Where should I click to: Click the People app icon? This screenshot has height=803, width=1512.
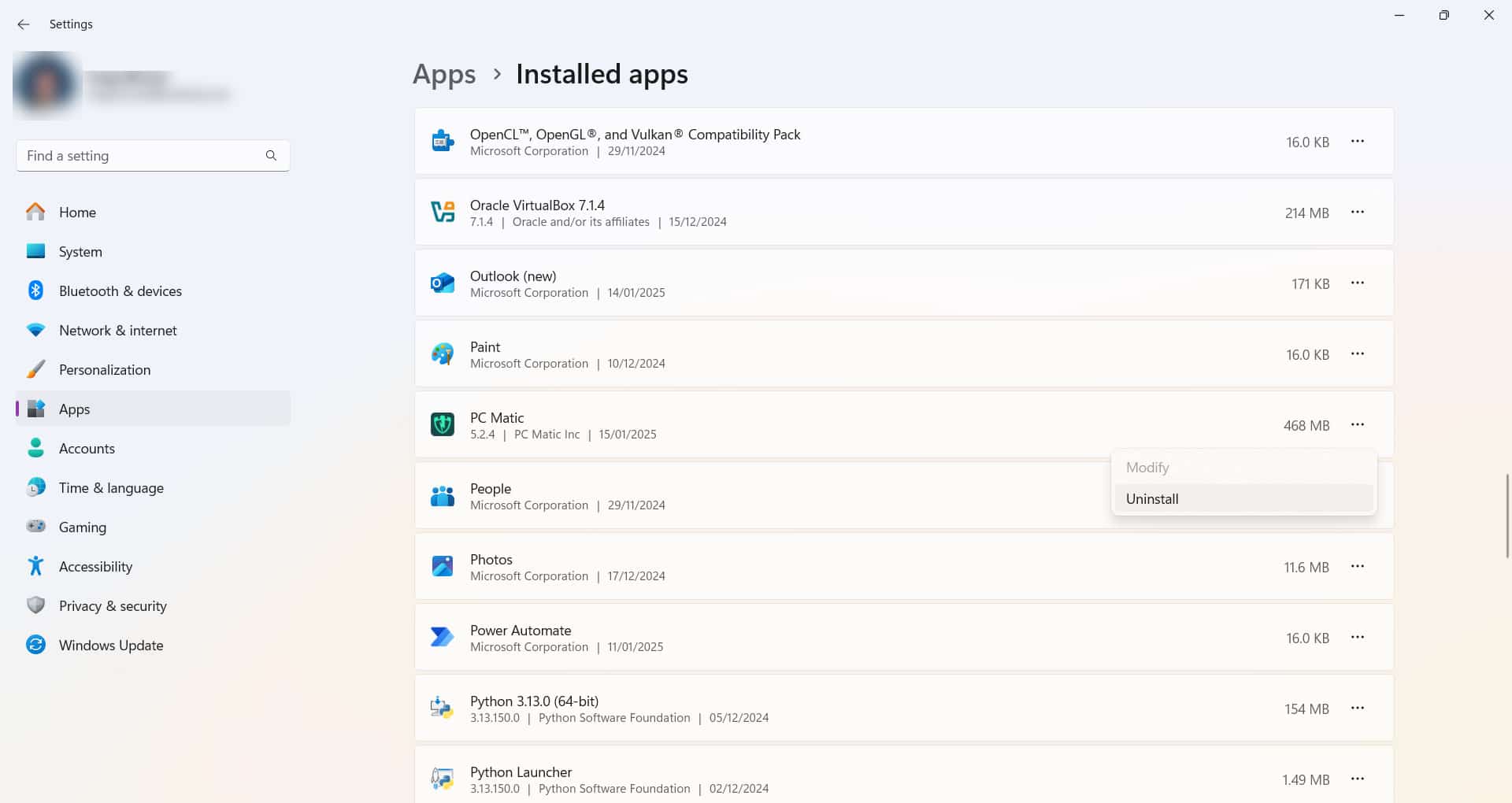(x=443, y=495)
